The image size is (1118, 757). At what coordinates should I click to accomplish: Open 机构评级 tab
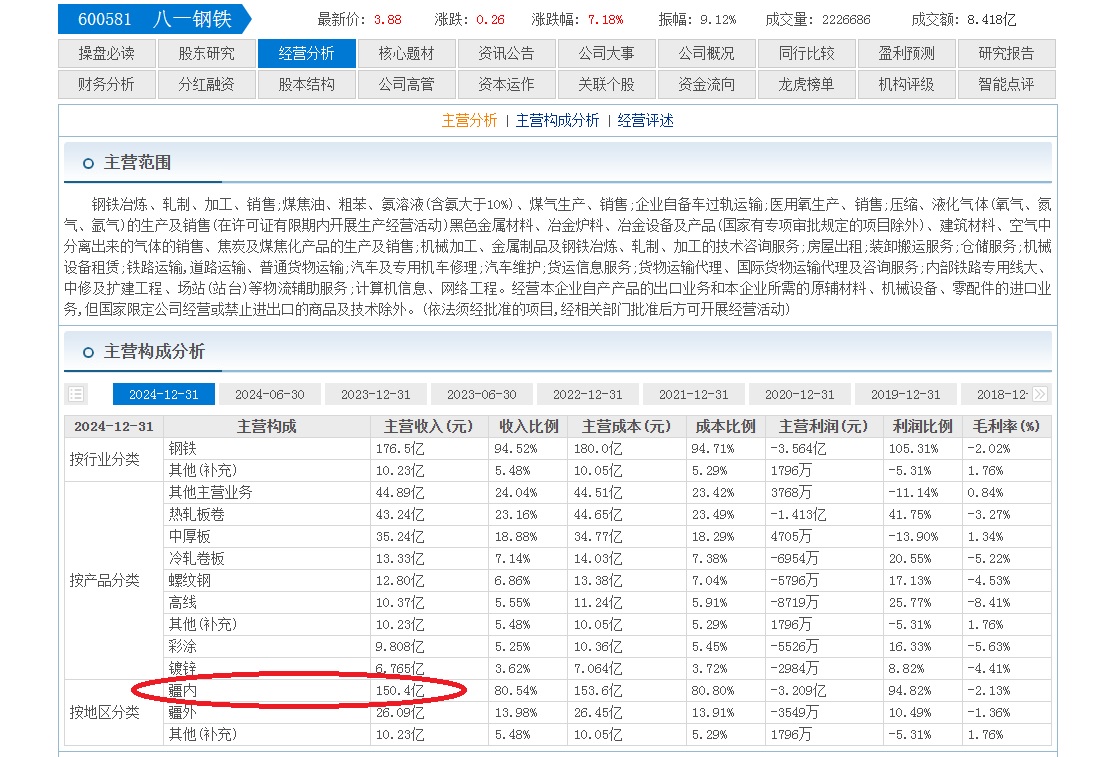[906, 84]
